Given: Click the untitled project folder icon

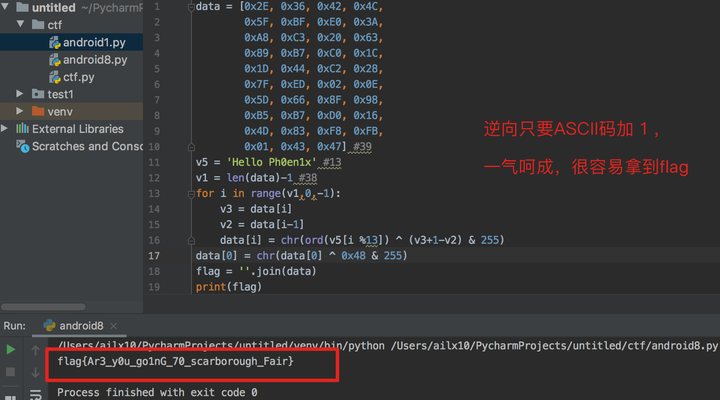Looking at the screenshot, I should (x=22, y=7).
